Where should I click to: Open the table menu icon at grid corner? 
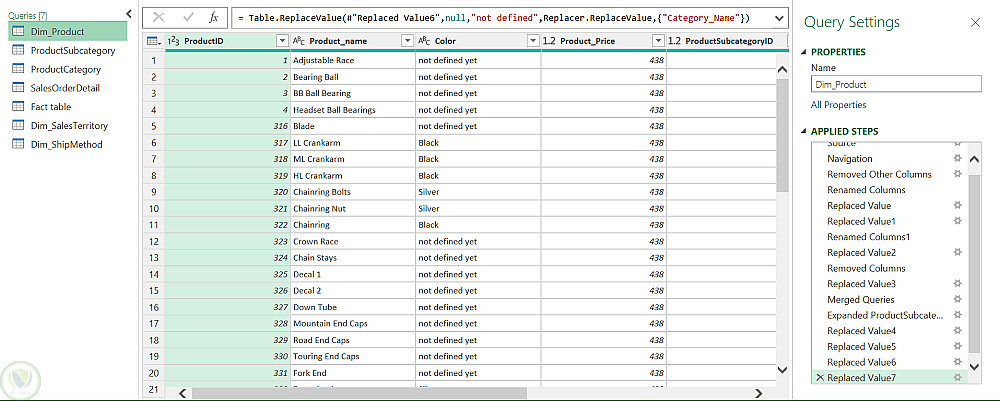(x=153, y=41)
